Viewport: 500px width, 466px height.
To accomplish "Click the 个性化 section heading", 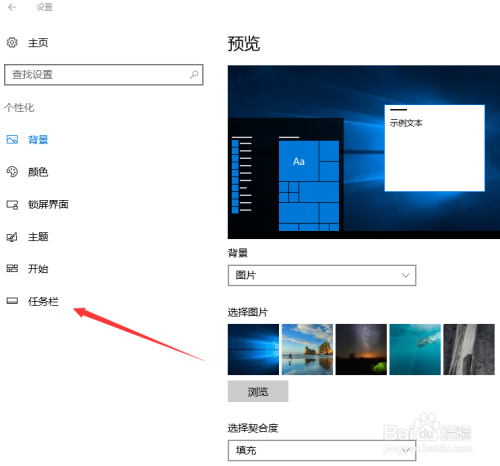I will click(x=19, y=107).
